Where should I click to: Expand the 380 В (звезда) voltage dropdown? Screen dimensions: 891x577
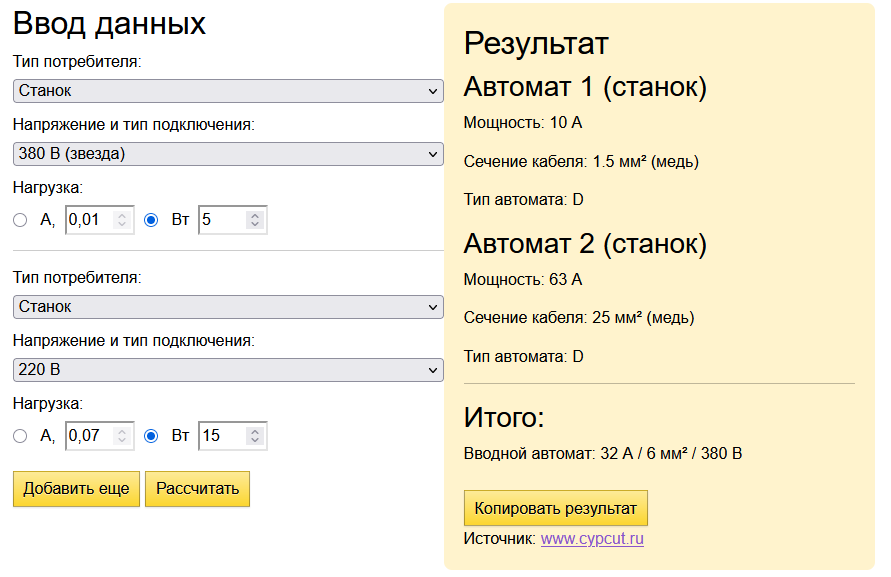point(228,154)
